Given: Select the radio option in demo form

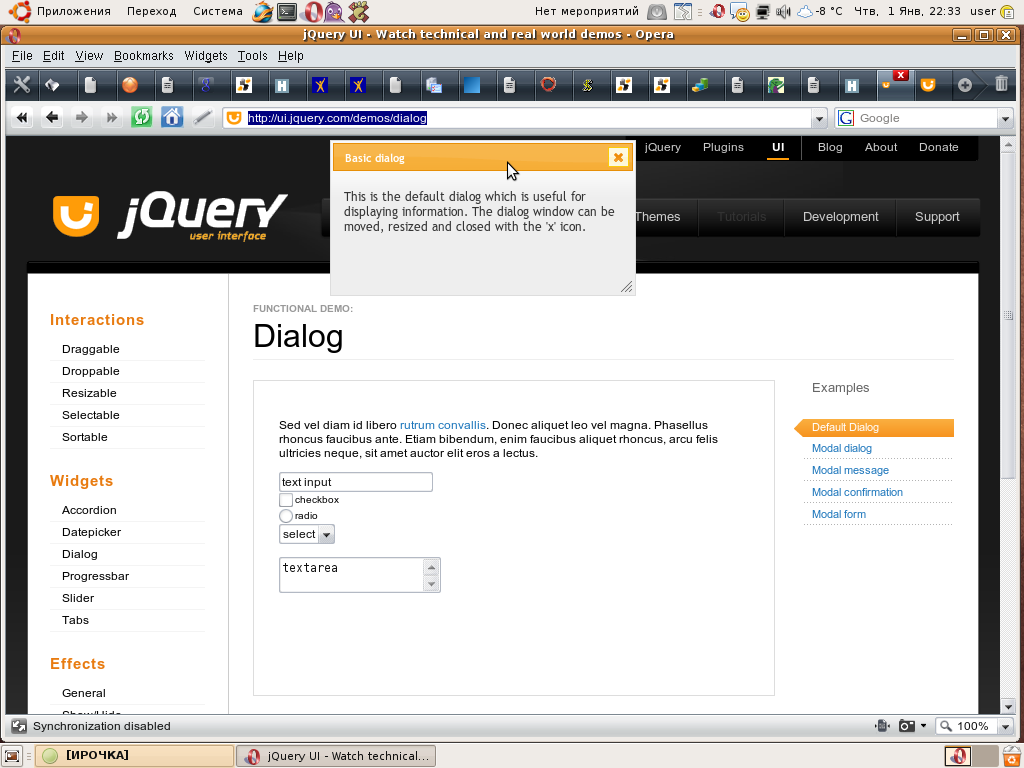Looking at the screenshot, I should (x=286, y=516).
